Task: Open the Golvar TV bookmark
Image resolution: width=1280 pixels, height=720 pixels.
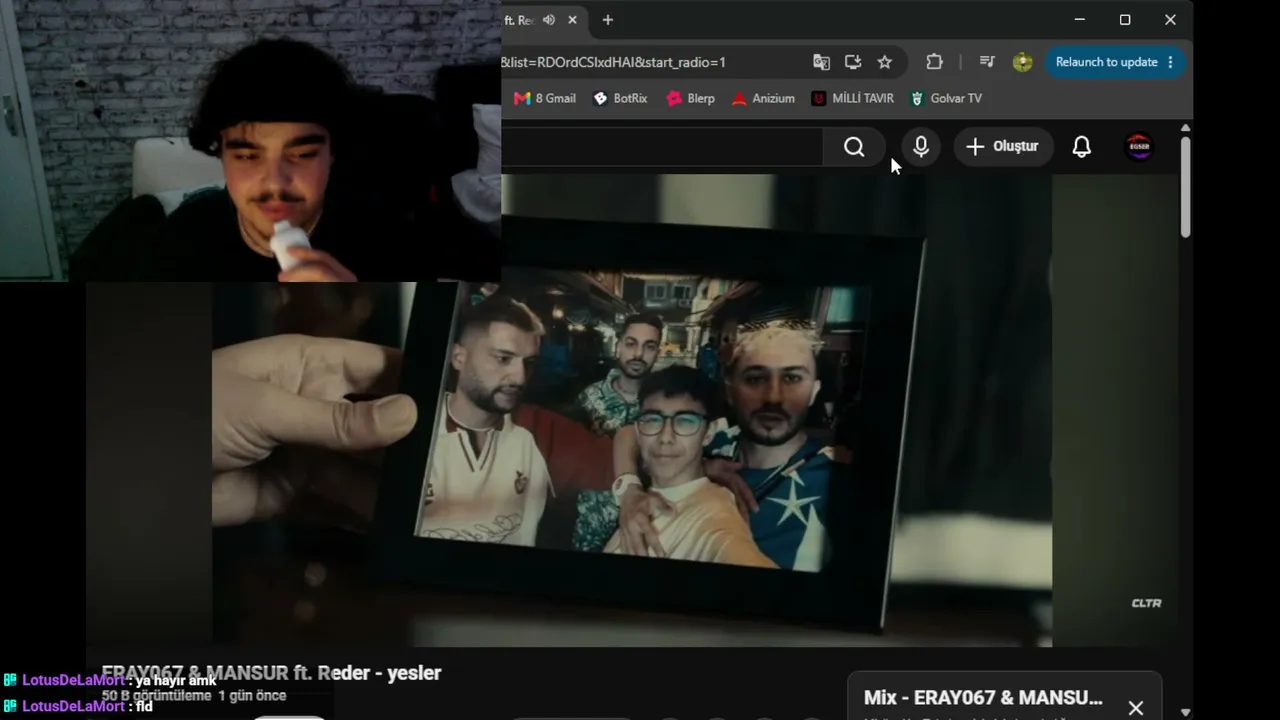Action: point(946,98)
